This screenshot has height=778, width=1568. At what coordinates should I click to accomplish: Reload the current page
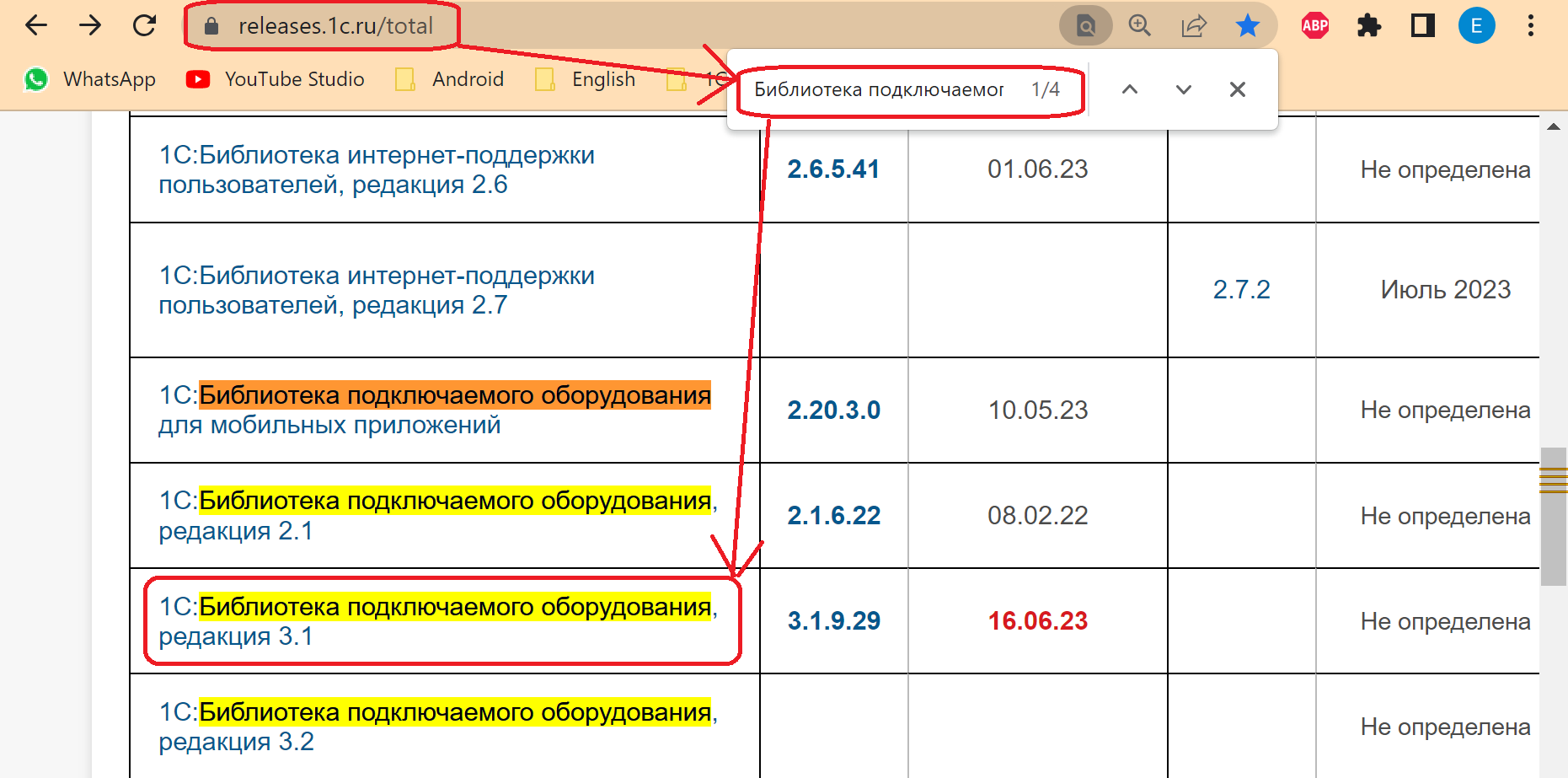145,25
